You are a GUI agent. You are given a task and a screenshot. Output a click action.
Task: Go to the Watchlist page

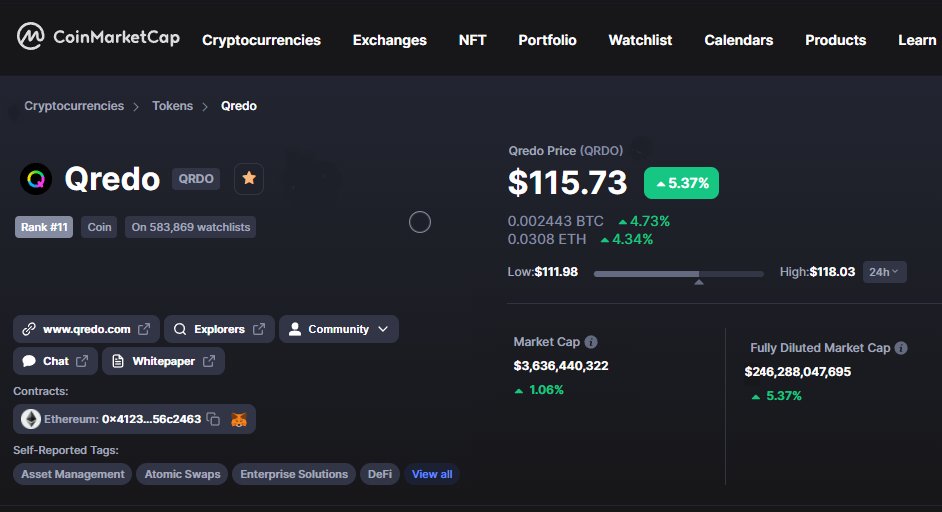640,40
